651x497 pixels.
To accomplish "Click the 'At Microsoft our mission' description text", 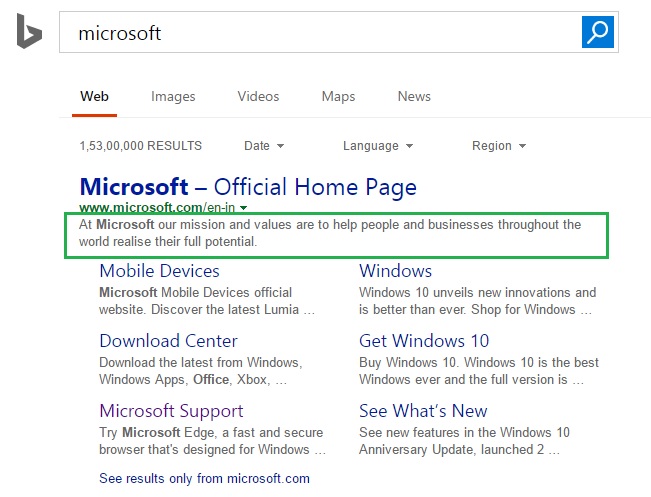I will 330,233.
